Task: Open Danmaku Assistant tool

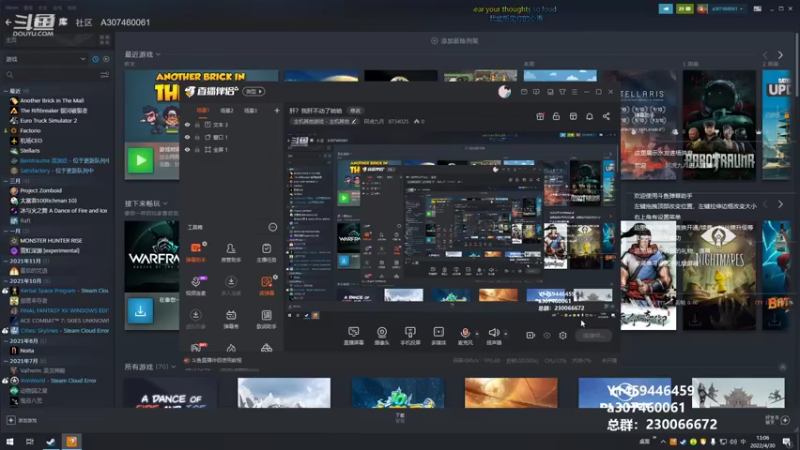Action: pyautogui.click(x=195, y=252)
